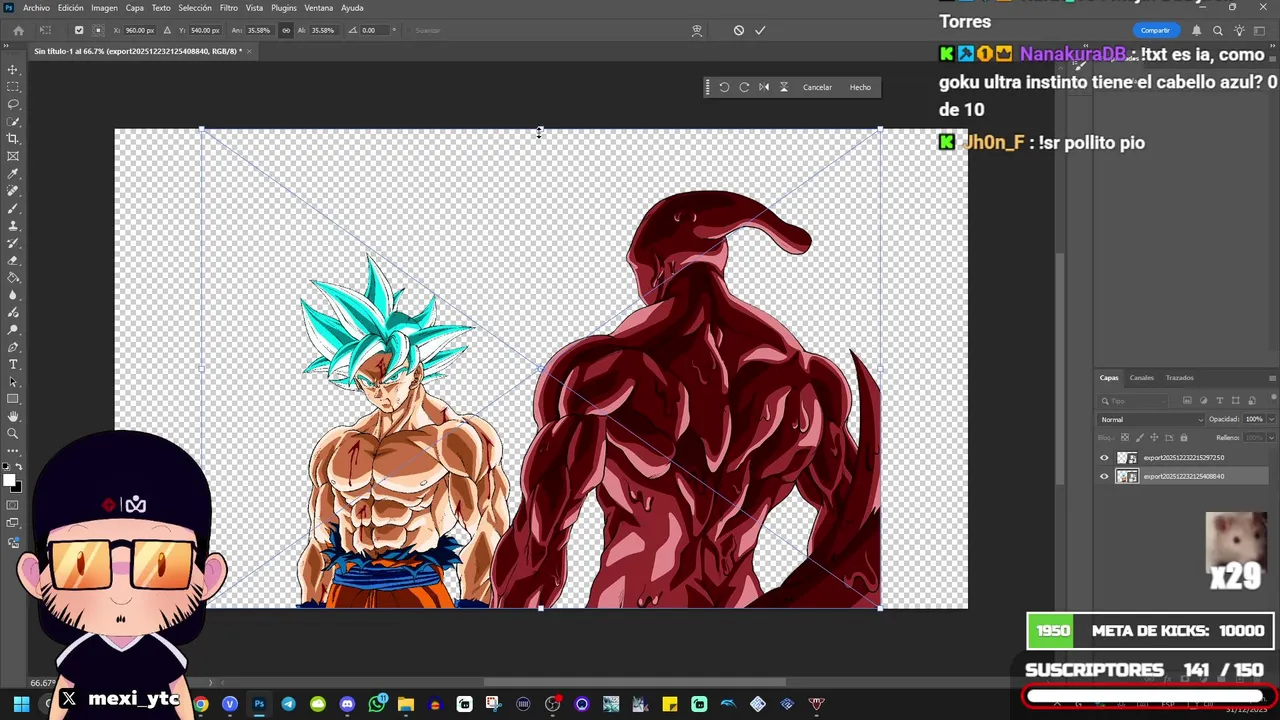Click rotate counterclockwise in floating taskbar

724,87
